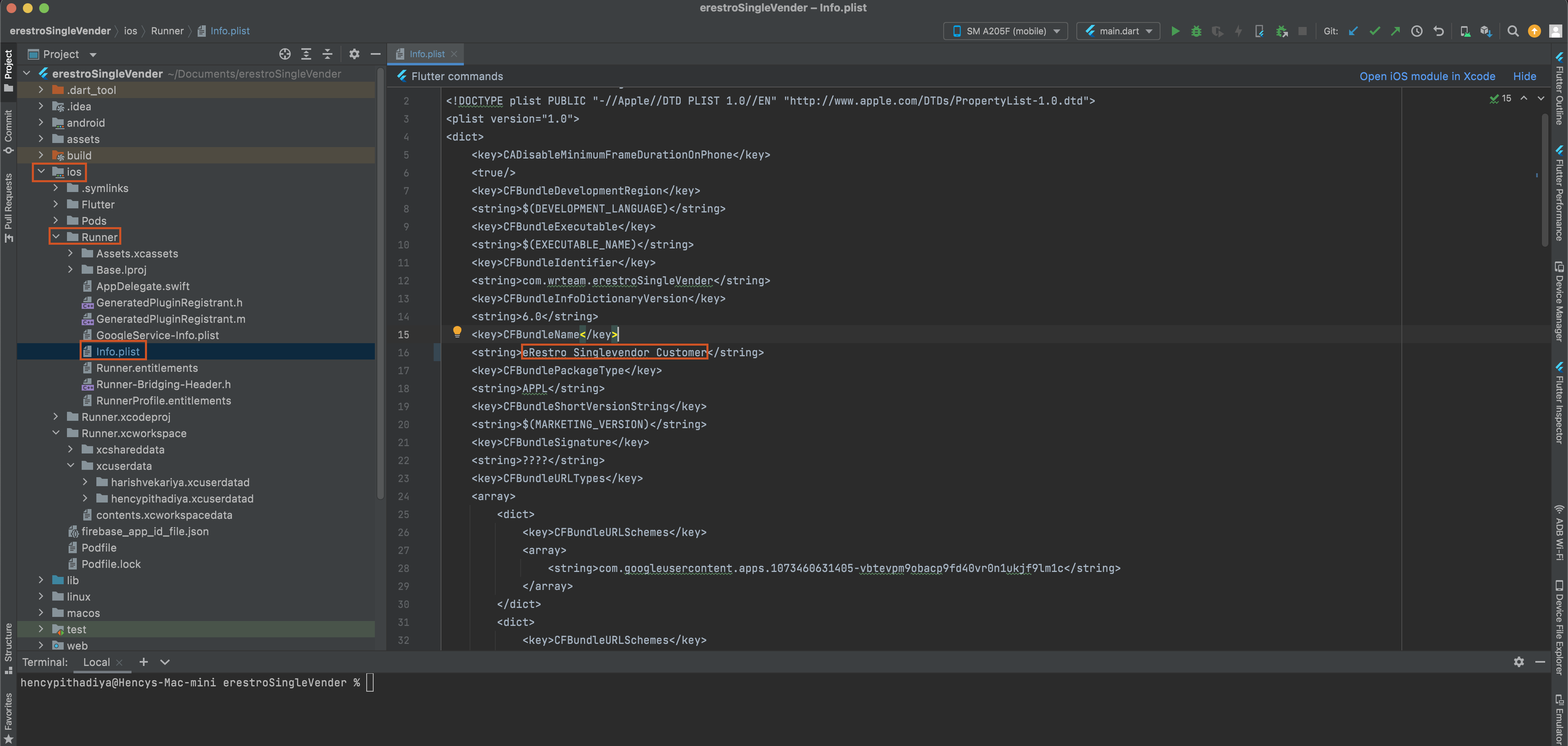
Task: Open terminal settings gear icon
Action: tap(1518, 662)
